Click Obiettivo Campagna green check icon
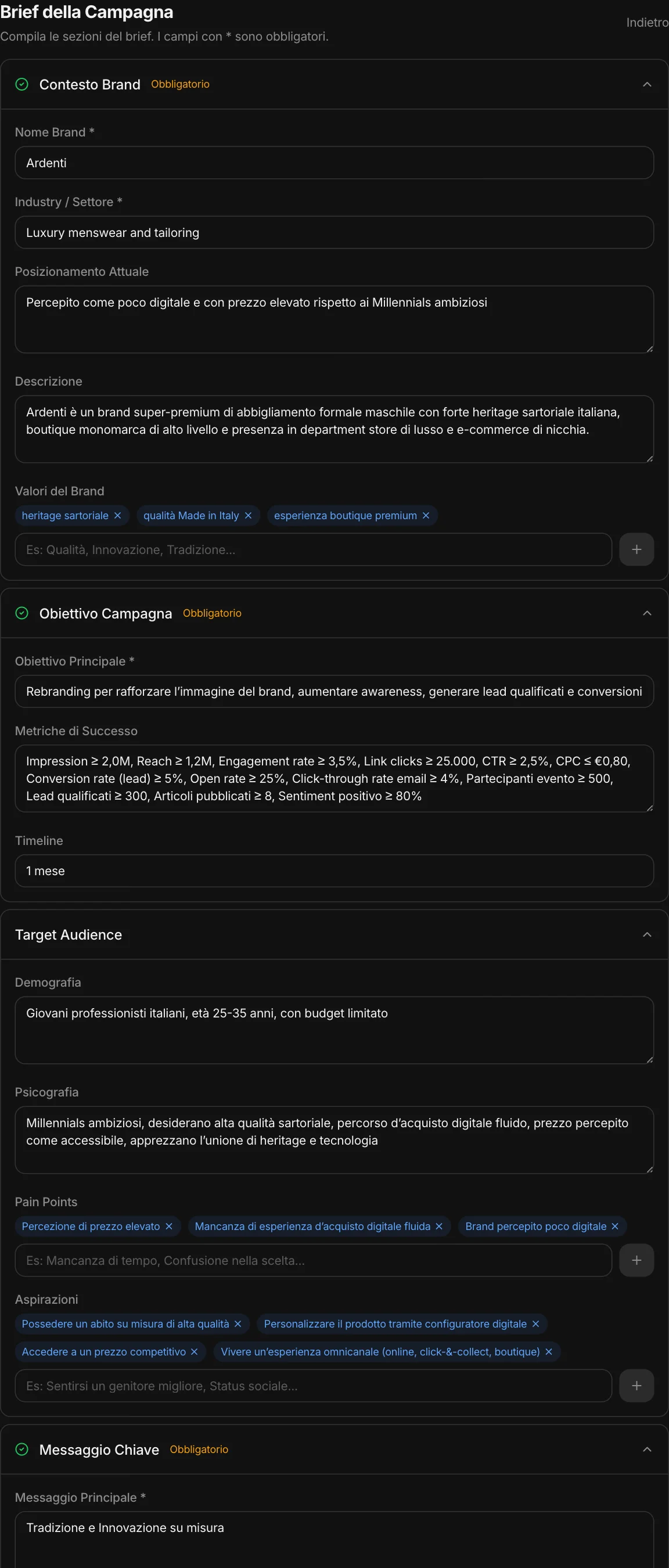This screenshot has width=669, height=1568. click(x=22, y=614)
